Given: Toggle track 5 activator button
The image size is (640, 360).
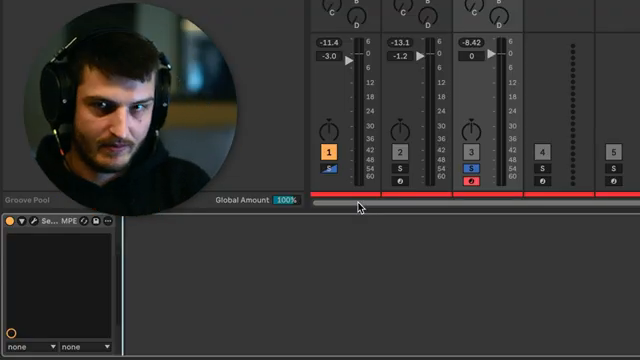Looking at the screenshot, I should click(613, 152).
